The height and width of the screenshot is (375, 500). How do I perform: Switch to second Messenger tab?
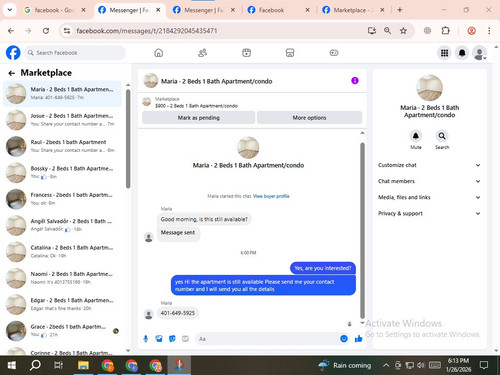click(x=204, y=10)
